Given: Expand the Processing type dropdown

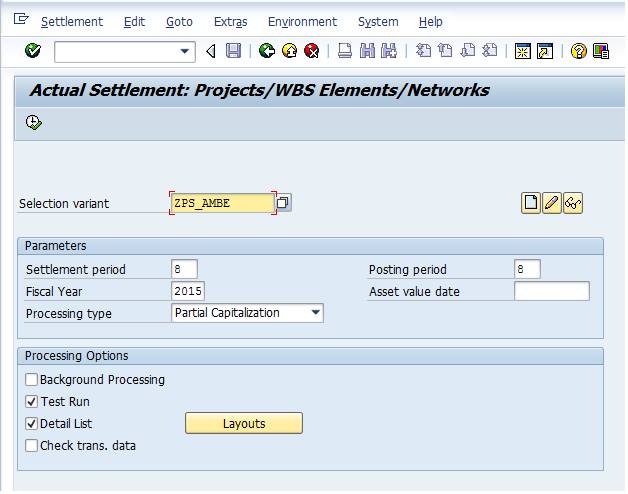Looking at the screenshot, I should pyautogui.click(x=316, y=313).
